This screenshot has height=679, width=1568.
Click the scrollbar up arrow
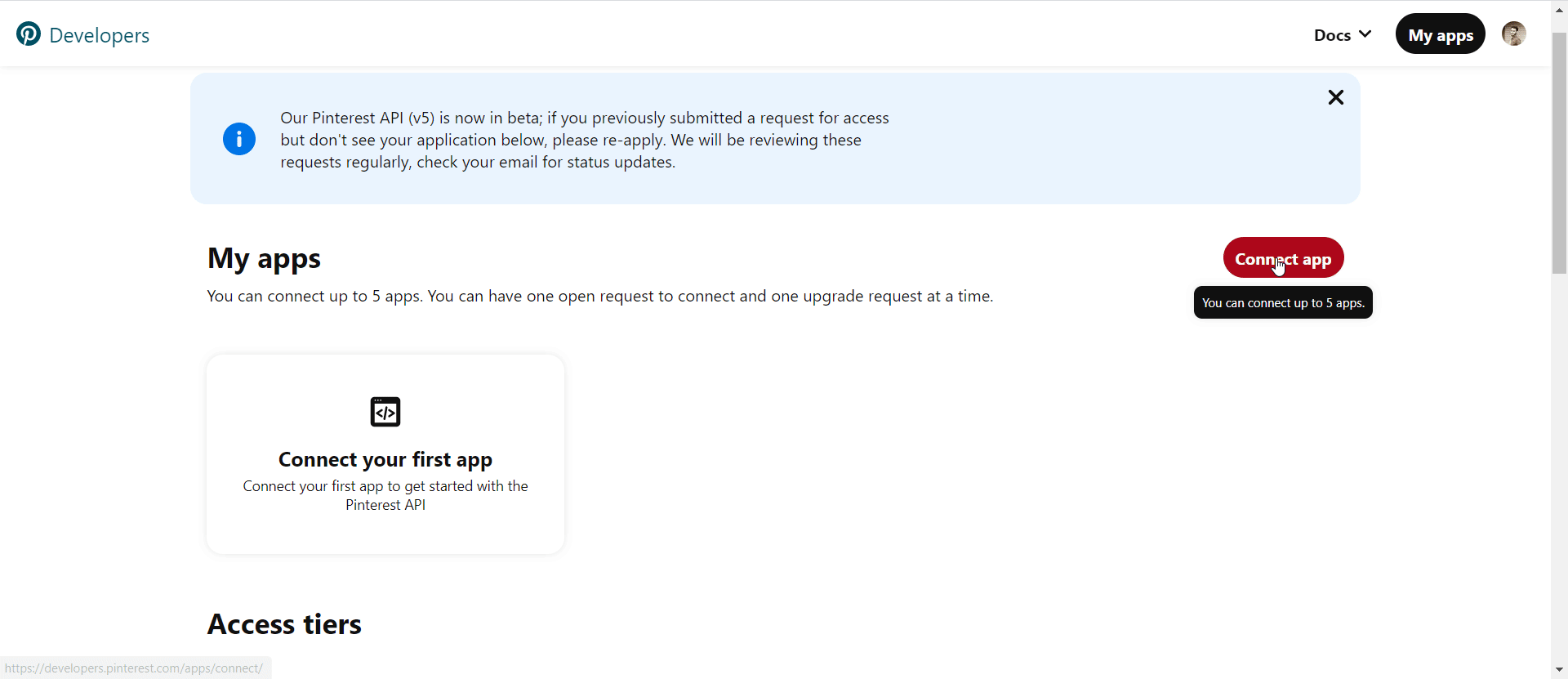click(1559, 10)
